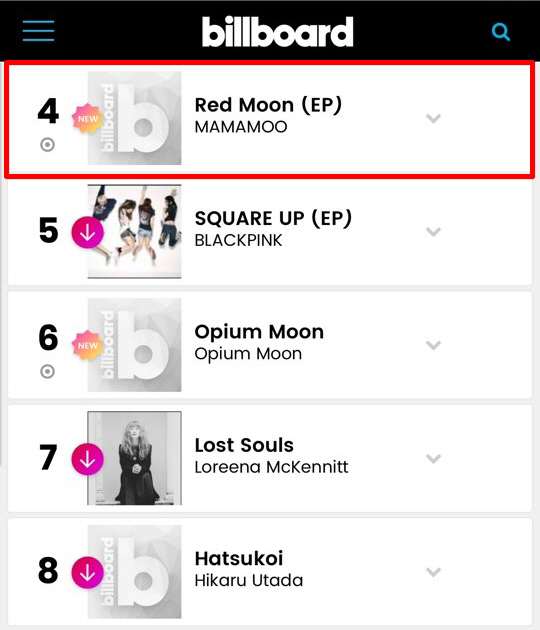Open the SQUARE UP album cover thumbnail
The height and width of the screenshot is (630, 540).
[135, 231]
